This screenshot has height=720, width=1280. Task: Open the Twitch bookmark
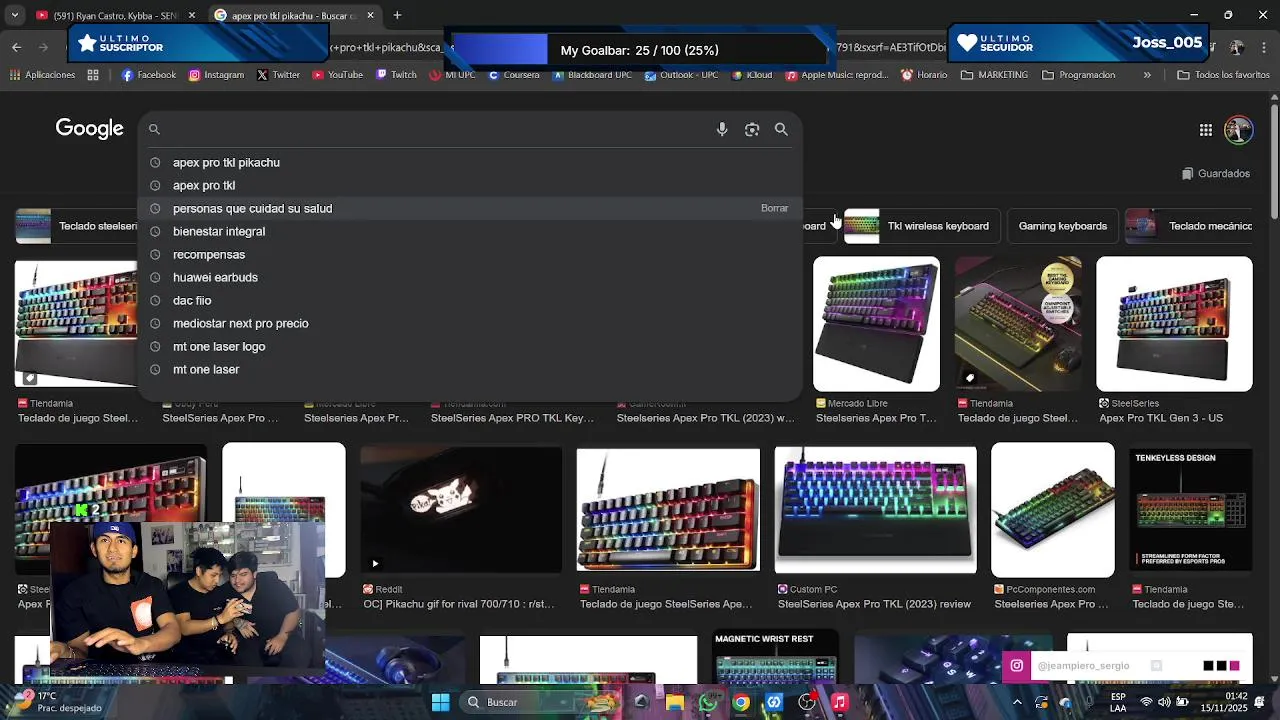[x=396, y=75]
